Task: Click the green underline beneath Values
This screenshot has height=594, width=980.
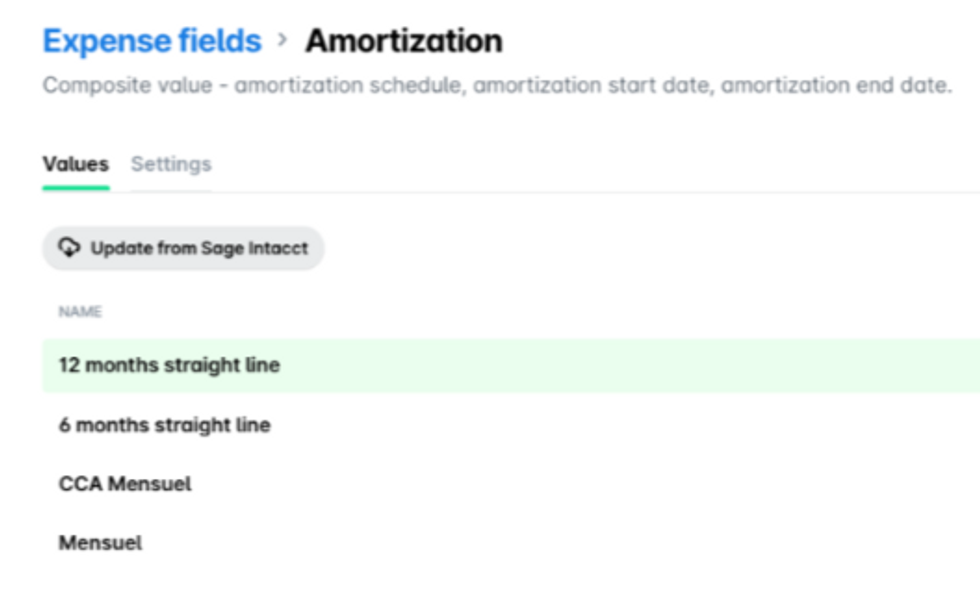Action: [x=75, y=187]
